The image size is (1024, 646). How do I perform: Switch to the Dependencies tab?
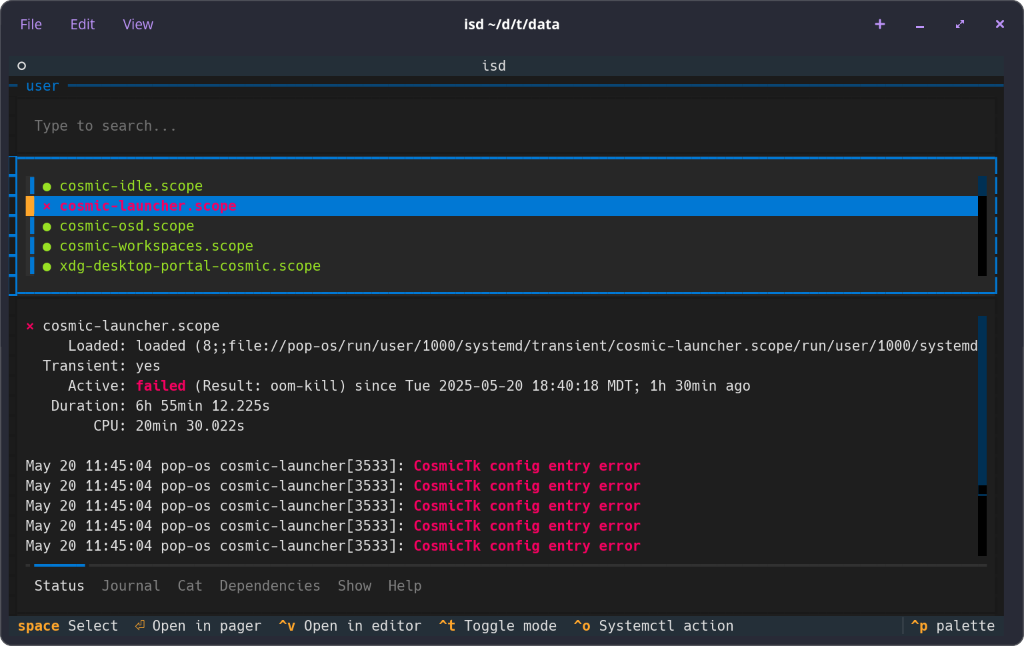coord(270,586)
